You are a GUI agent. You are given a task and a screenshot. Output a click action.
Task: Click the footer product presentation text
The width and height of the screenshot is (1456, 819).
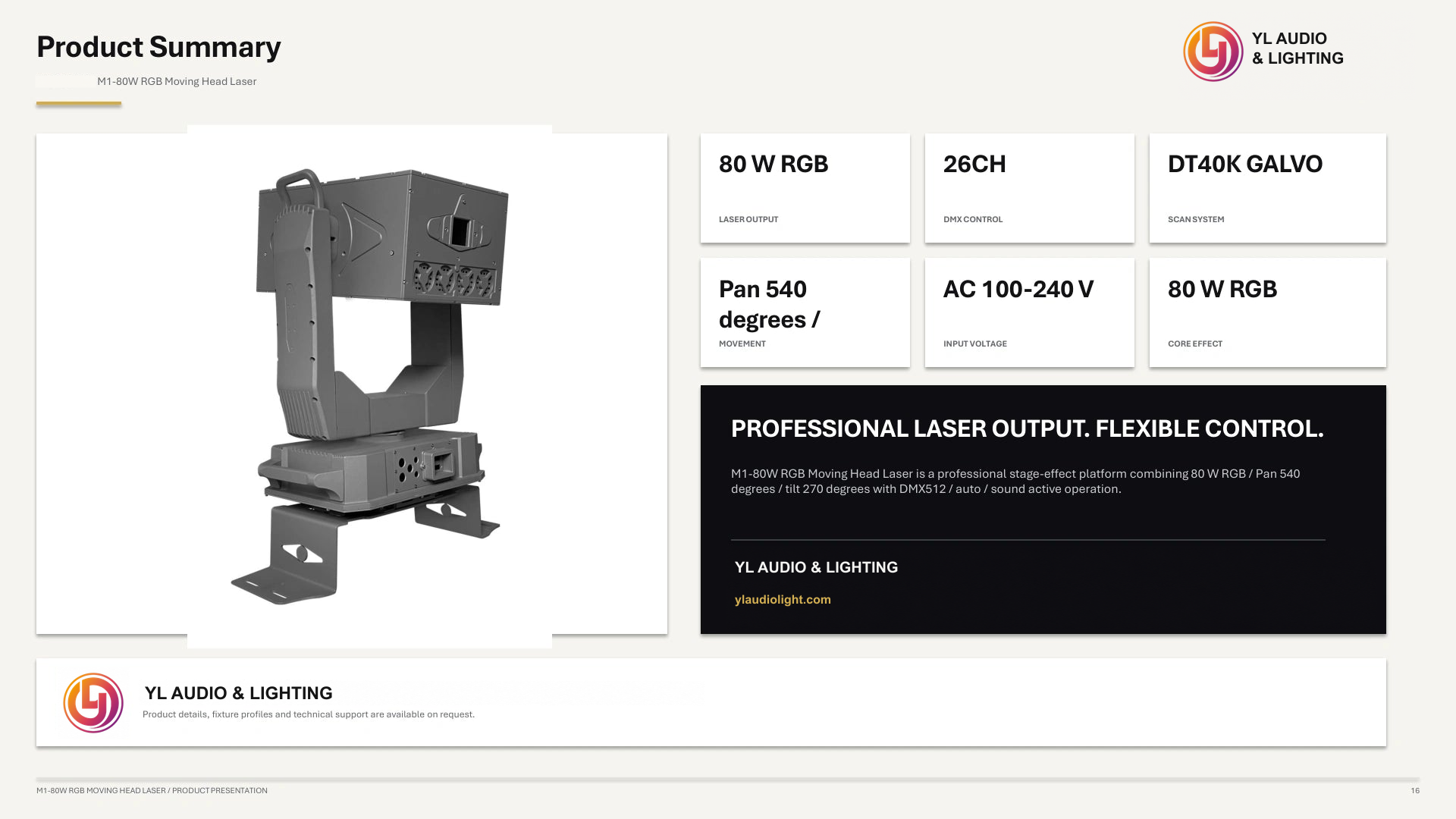pyautogui.click(x=152, y=790)
